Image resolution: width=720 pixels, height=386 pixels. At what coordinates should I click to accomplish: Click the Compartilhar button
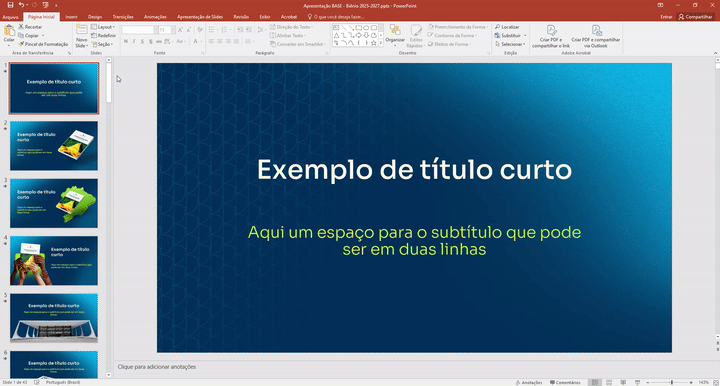pos(695,17)
